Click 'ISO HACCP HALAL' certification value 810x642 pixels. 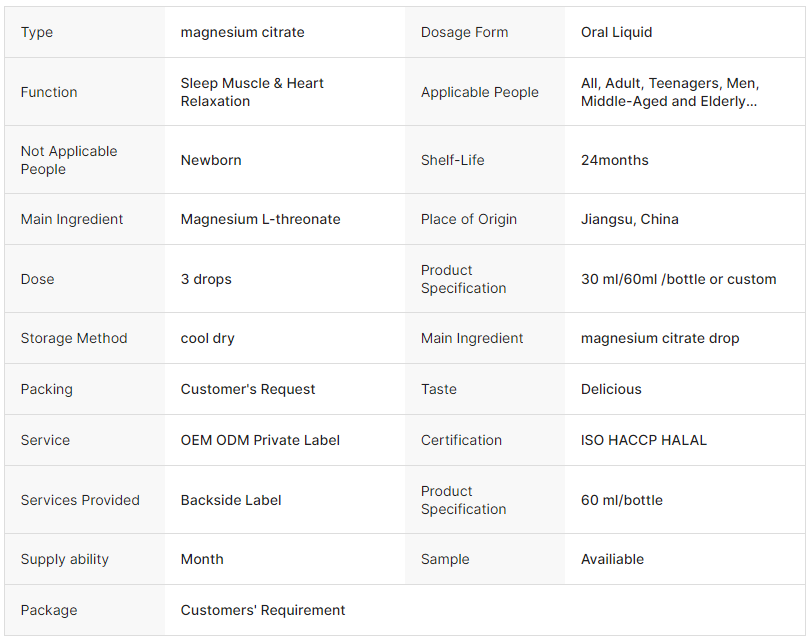(x=643, y=440)
